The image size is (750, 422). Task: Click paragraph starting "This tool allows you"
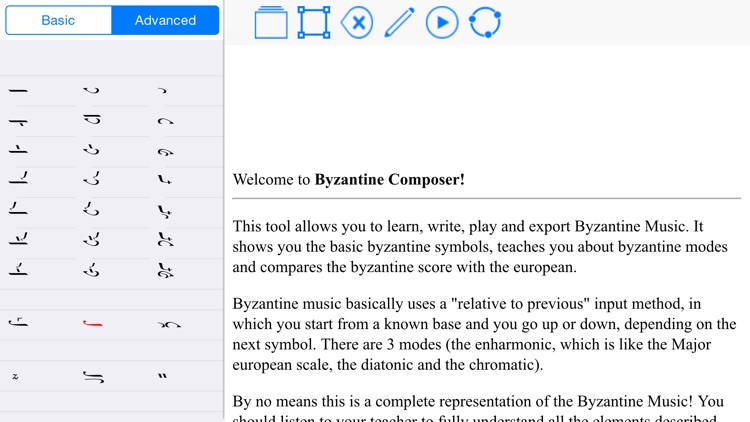[x=480, y=246]
